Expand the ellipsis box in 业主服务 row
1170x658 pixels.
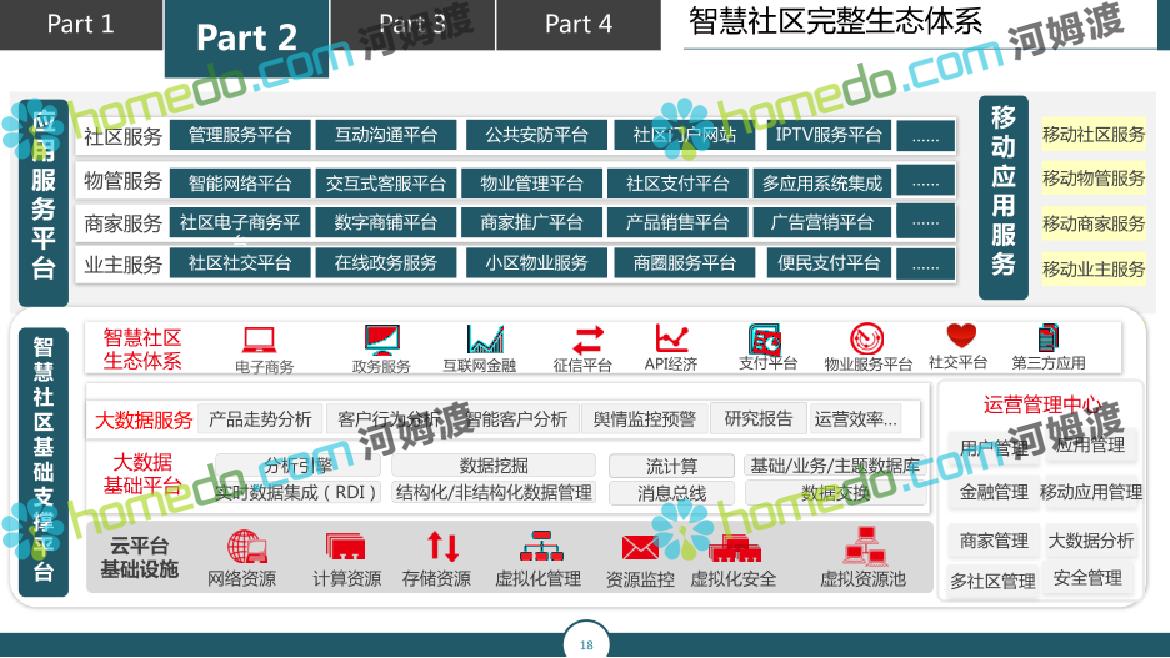[925, 264]
